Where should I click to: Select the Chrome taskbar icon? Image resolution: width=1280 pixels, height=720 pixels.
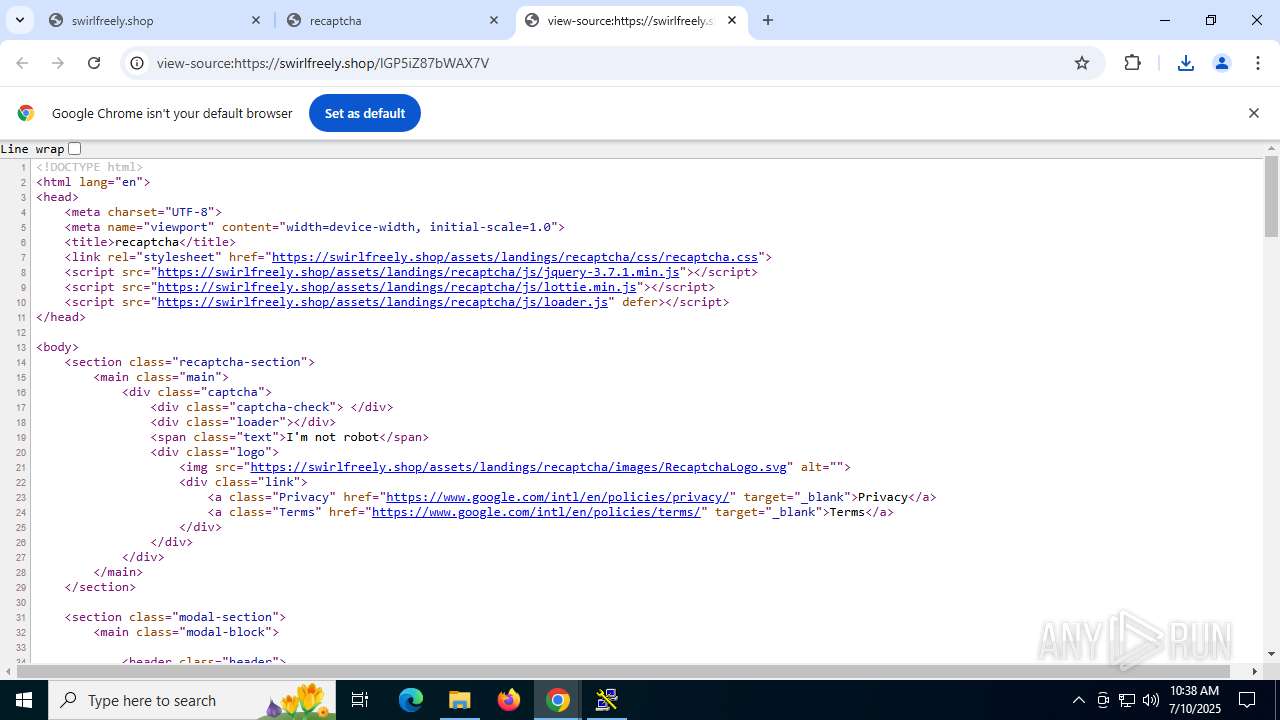[x=558, y=700]
